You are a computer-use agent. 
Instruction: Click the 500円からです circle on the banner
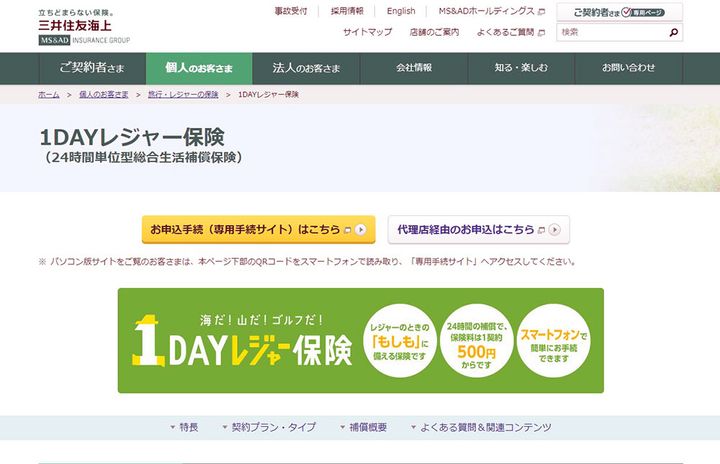476,340
